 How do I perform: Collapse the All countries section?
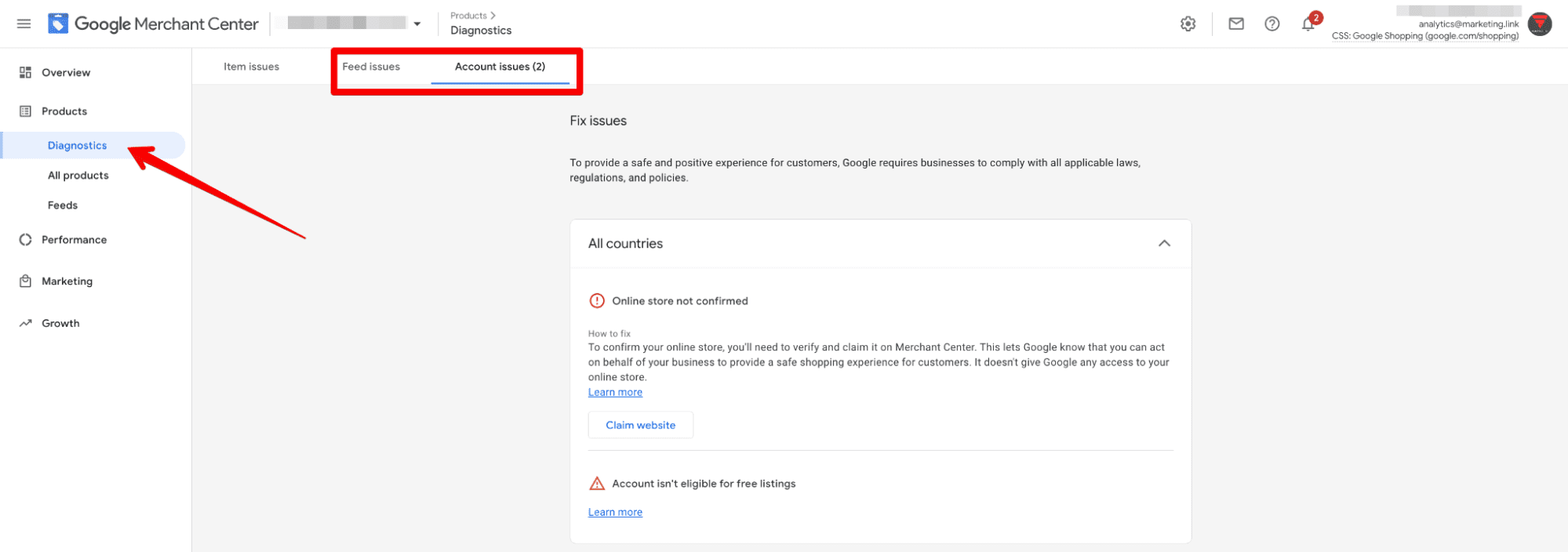click(1164, 243)
